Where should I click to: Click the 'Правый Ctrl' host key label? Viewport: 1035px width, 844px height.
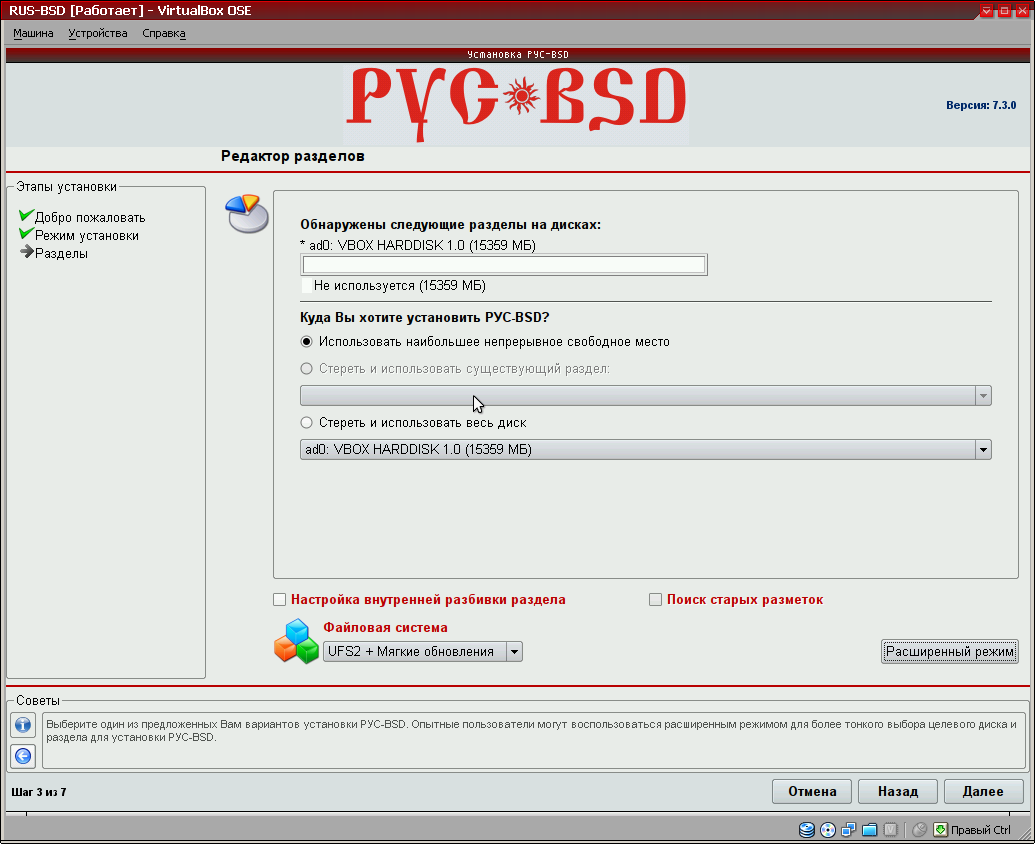(x=980, y=830)
